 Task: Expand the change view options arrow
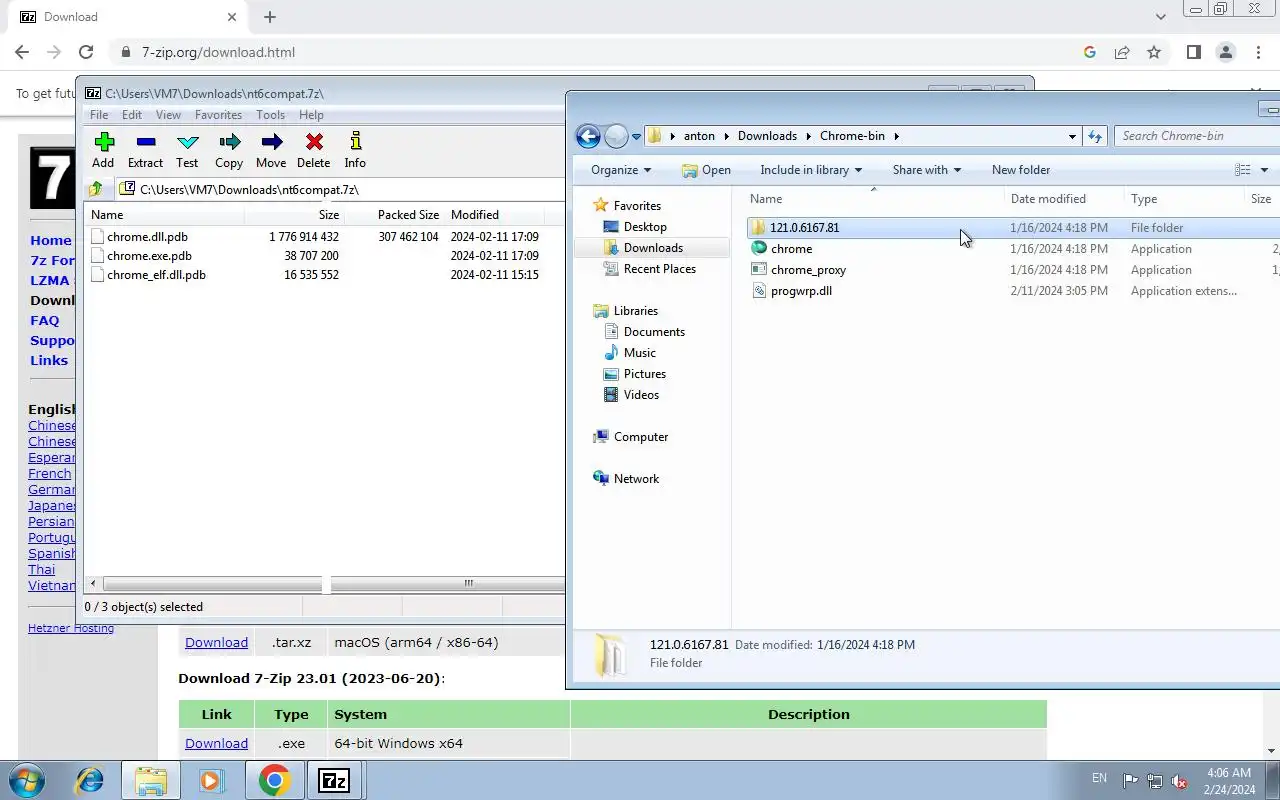point(1264,170)
